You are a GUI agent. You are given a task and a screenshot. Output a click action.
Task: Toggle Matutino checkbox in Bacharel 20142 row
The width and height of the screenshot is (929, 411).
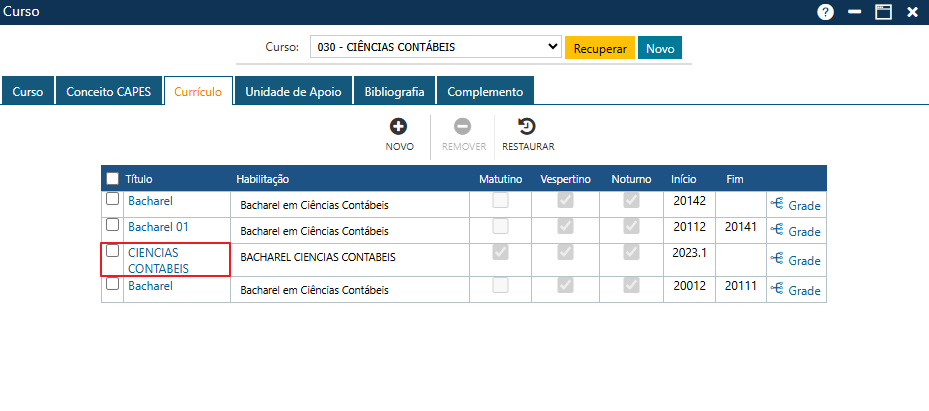(501, 201)
